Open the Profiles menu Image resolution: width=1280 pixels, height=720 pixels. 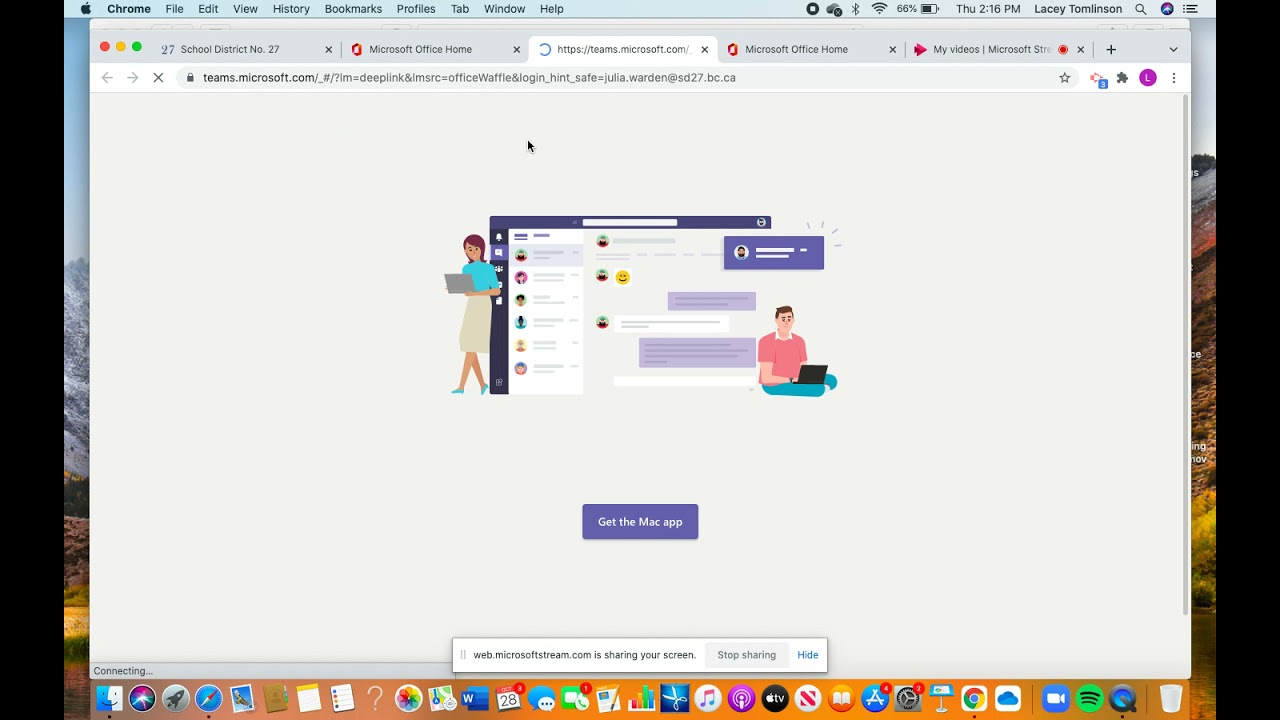pos(416,9)
